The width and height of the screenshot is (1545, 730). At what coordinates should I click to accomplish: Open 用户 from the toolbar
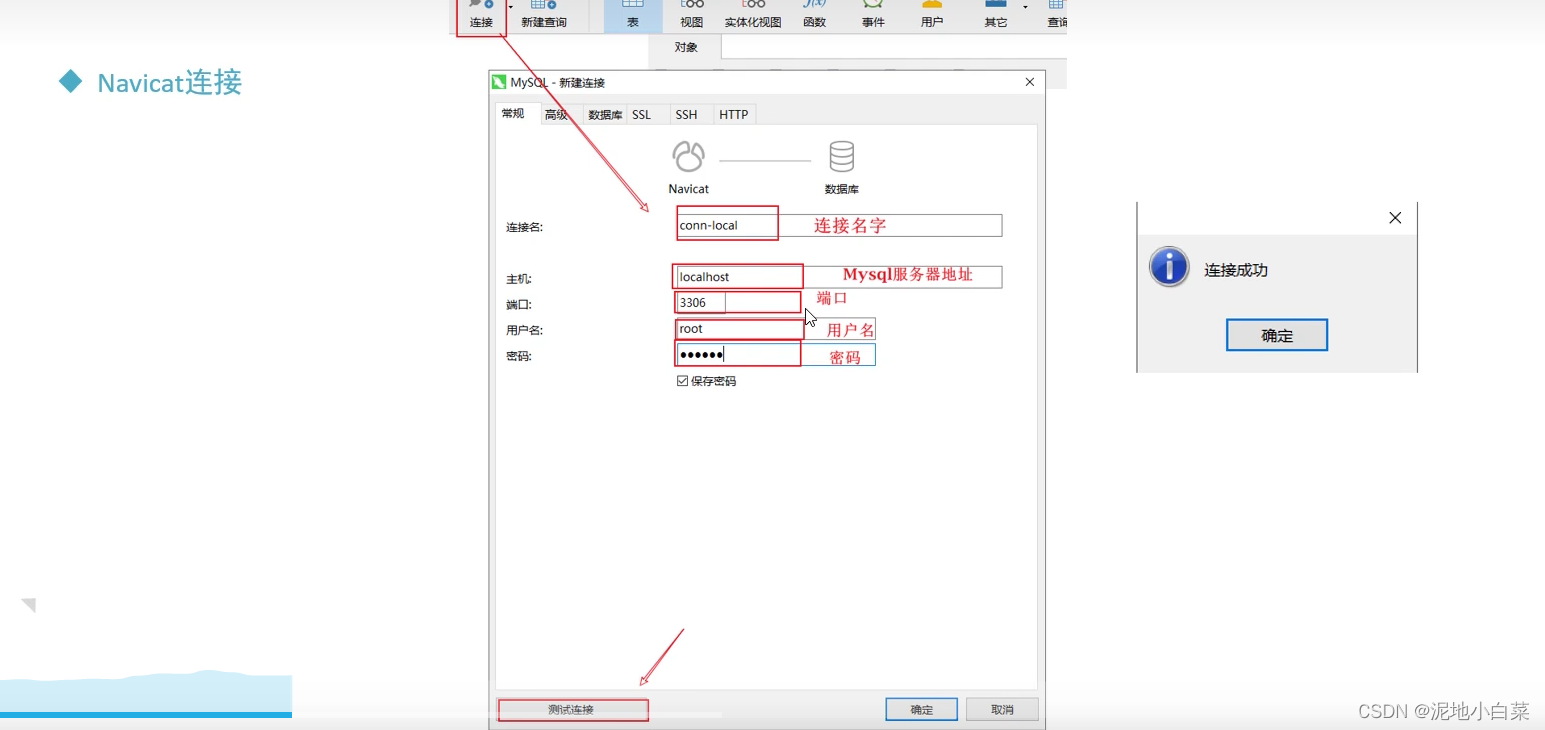pyautogui.click(x=932, y=15)
